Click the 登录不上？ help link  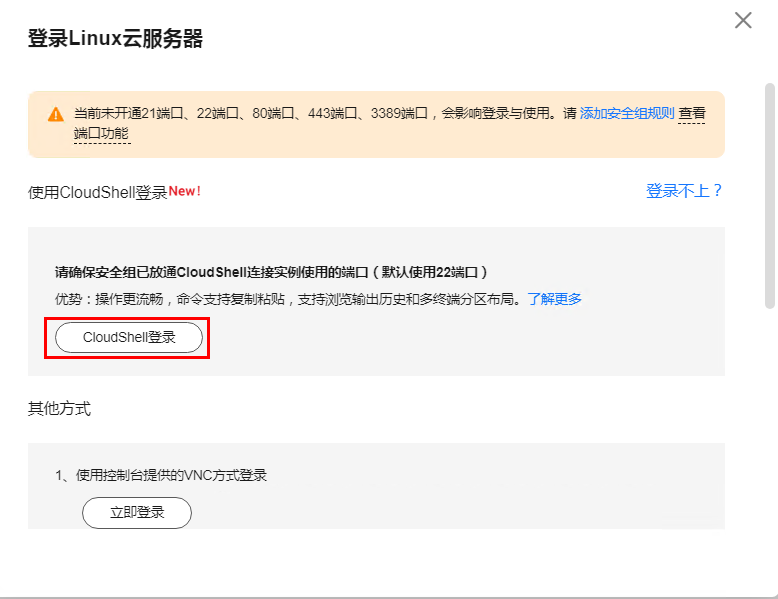(x=684, y=191)
